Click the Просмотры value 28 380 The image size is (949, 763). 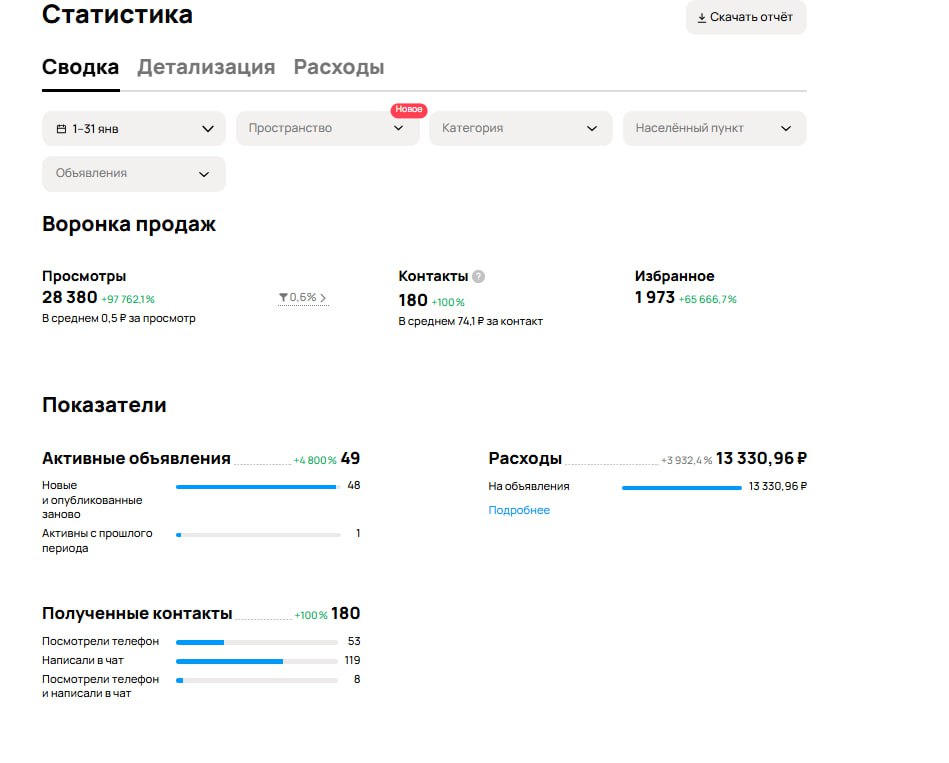coord(70,298)
